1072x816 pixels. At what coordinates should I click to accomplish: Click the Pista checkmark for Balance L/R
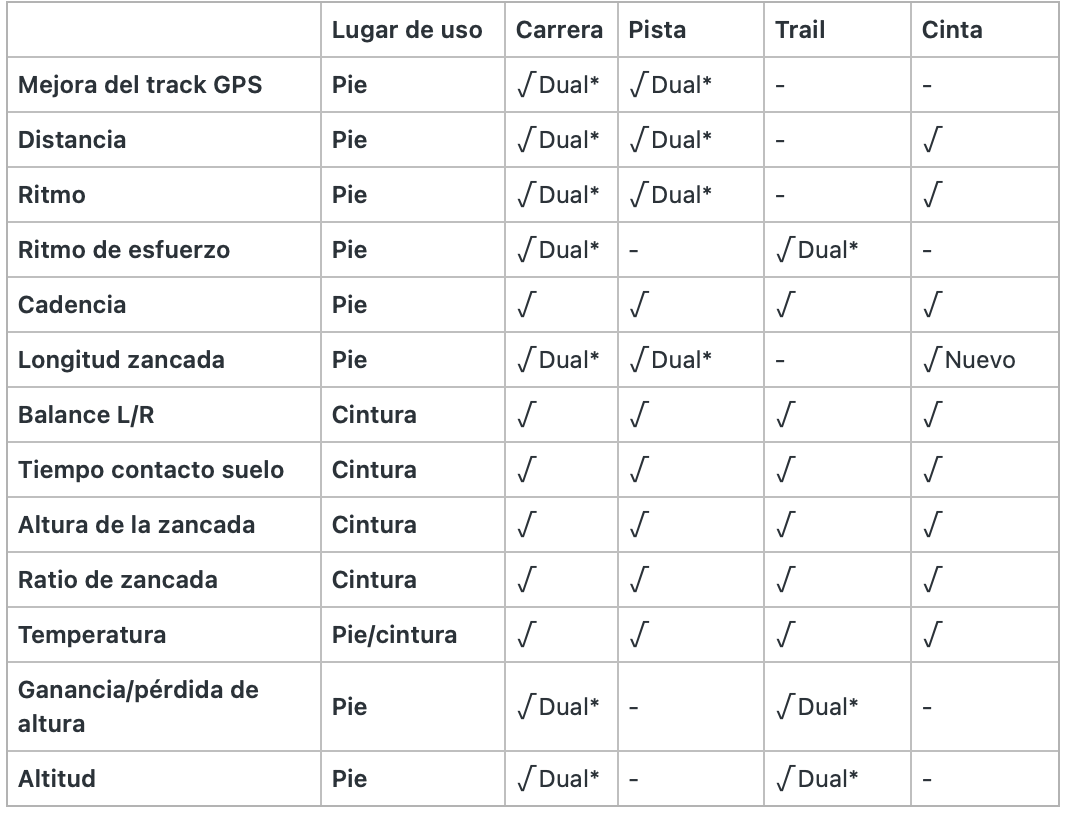pos(639,415)
